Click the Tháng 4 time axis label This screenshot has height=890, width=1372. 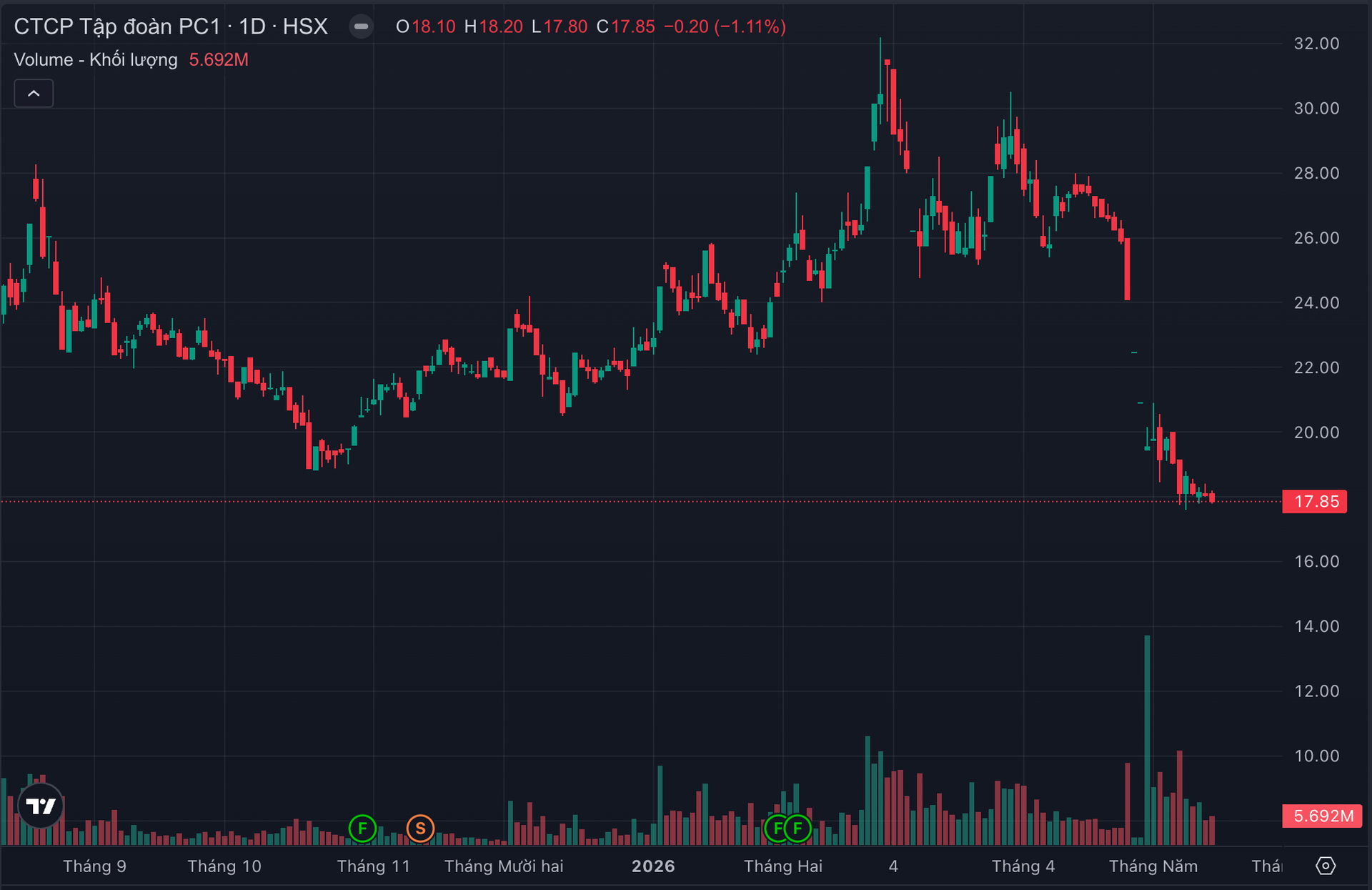point(1023,866)
